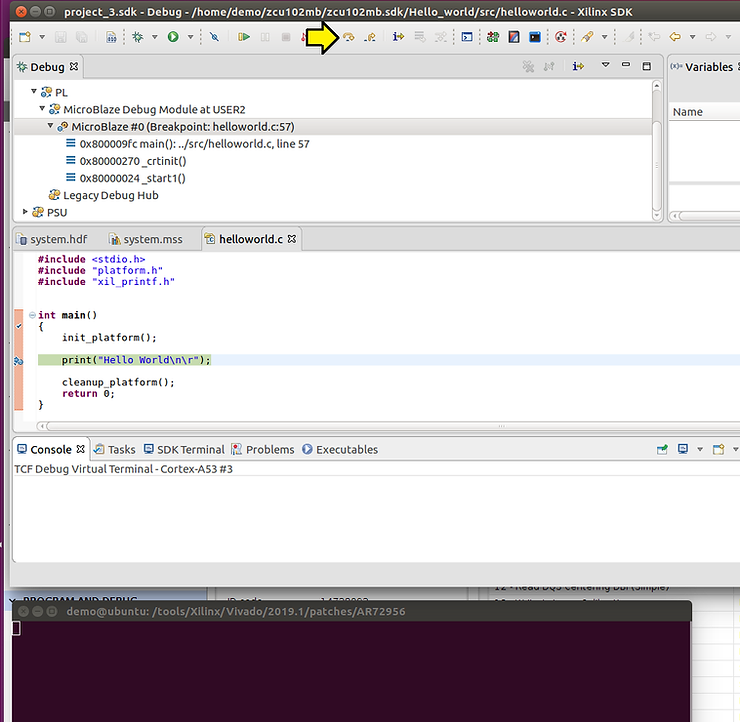Image resolution: width=740 pixels, height=722 pixels.
Task: Click the Step Over toolbar icon
Action: [349, 37]
